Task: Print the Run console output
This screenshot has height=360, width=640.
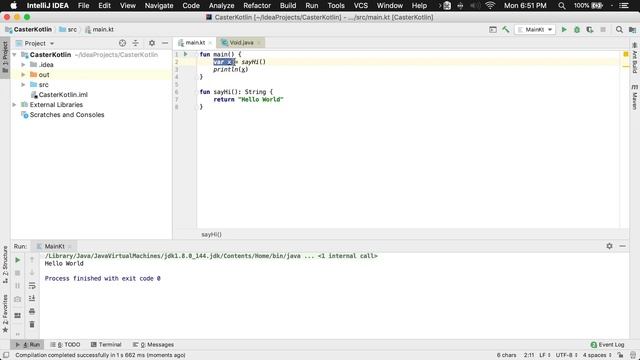Action: 32,311
